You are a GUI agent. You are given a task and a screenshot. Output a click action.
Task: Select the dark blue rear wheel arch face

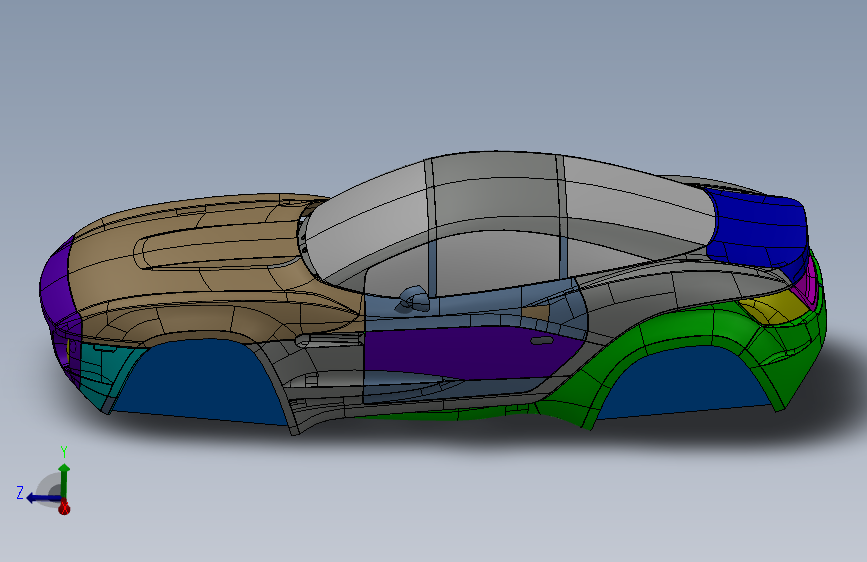(x=686, y=384)
